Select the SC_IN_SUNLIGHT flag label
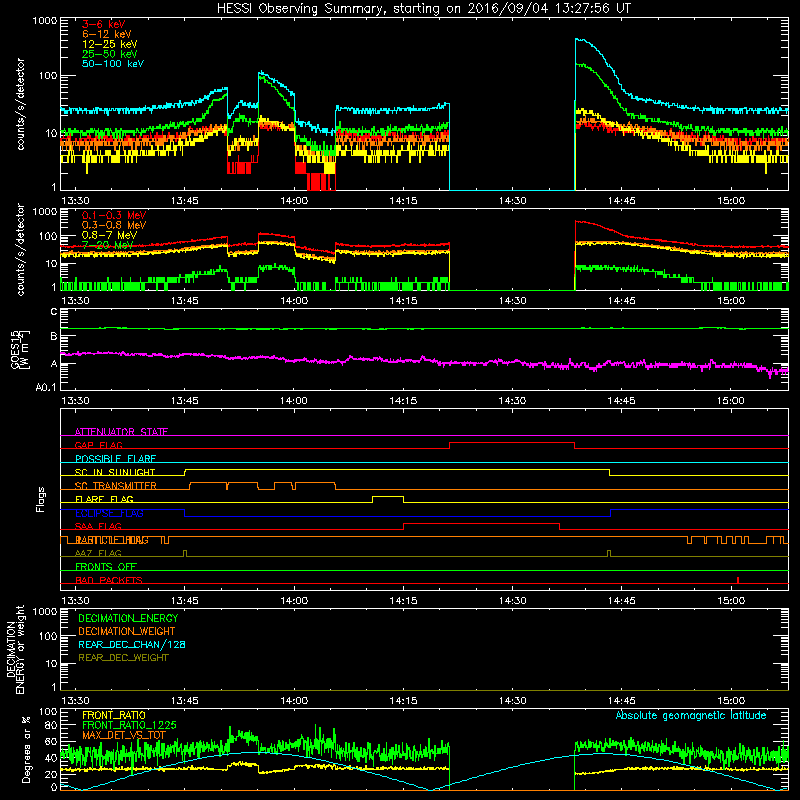The height and width of the screenshot is (800, 800). [x=115, y=472]
